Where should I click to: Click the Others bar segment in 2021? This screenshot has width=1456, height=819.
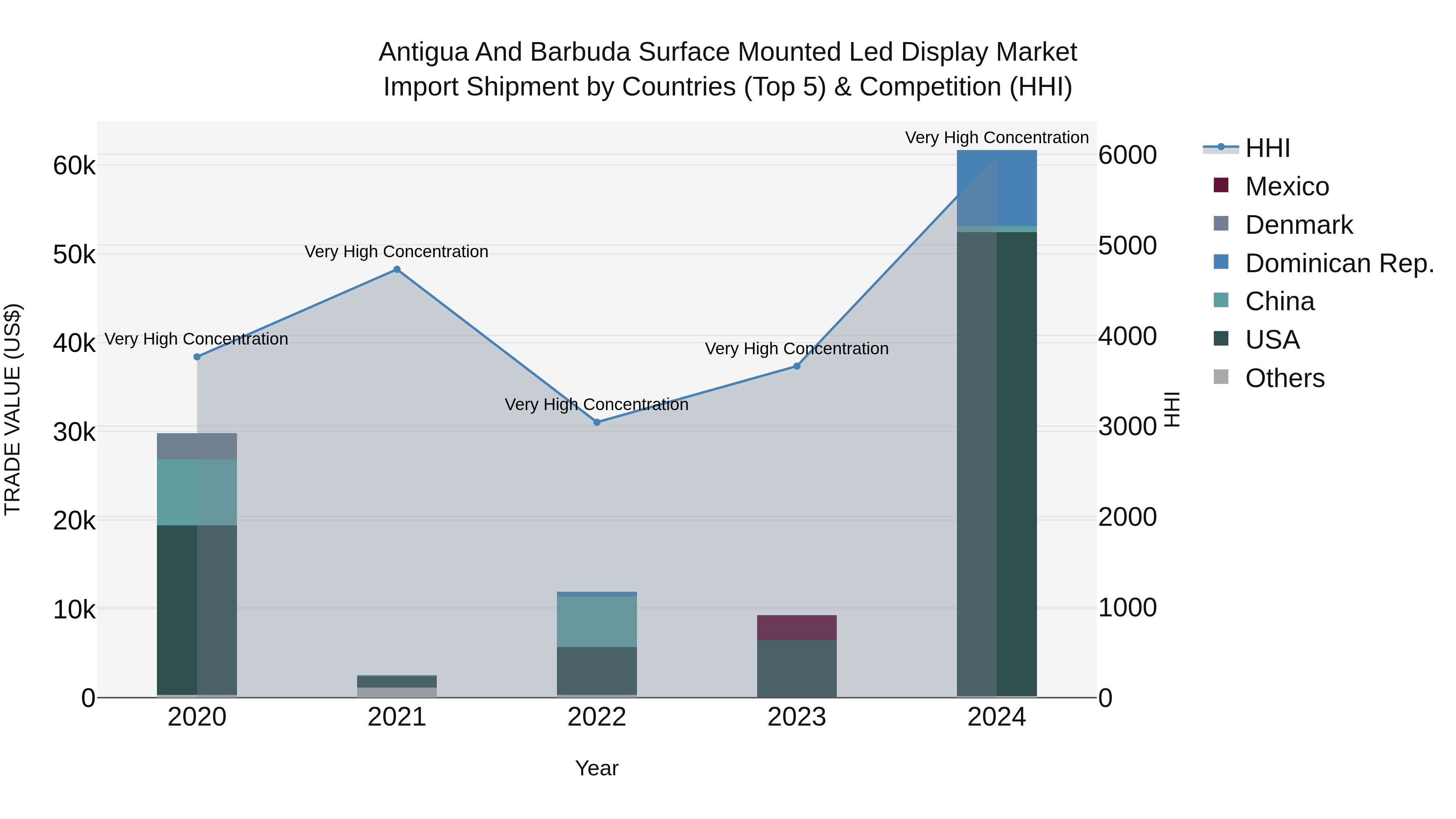click(397, 692)
